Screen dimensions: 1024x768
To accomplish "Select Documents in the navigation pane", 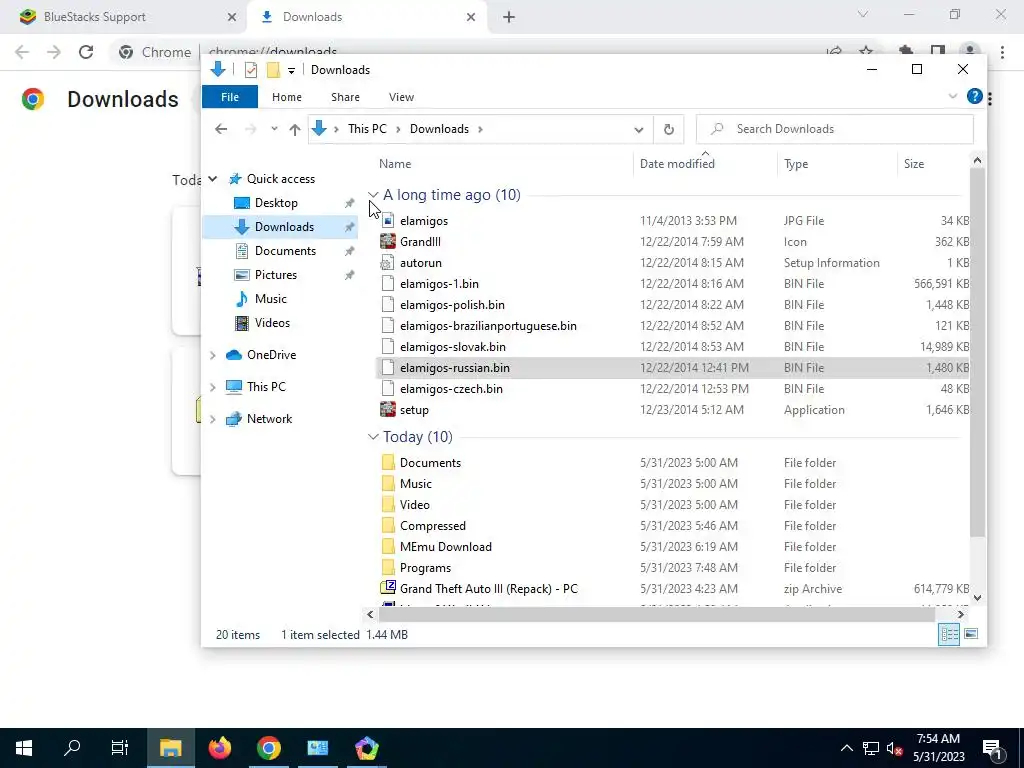I will coord(285,251).
